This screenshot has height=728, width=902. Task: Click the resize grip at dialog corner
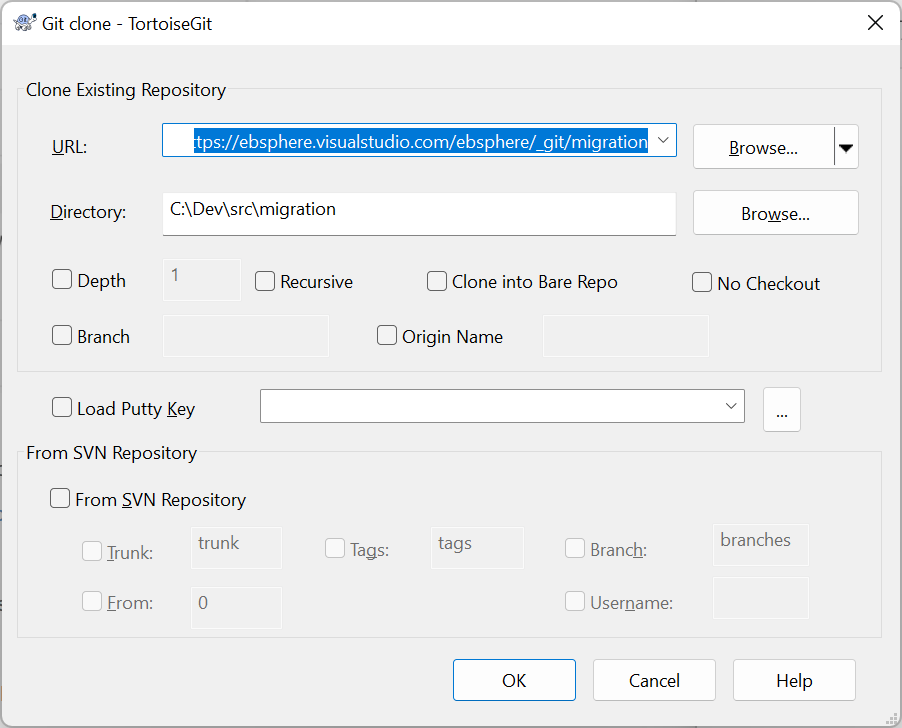891,719
